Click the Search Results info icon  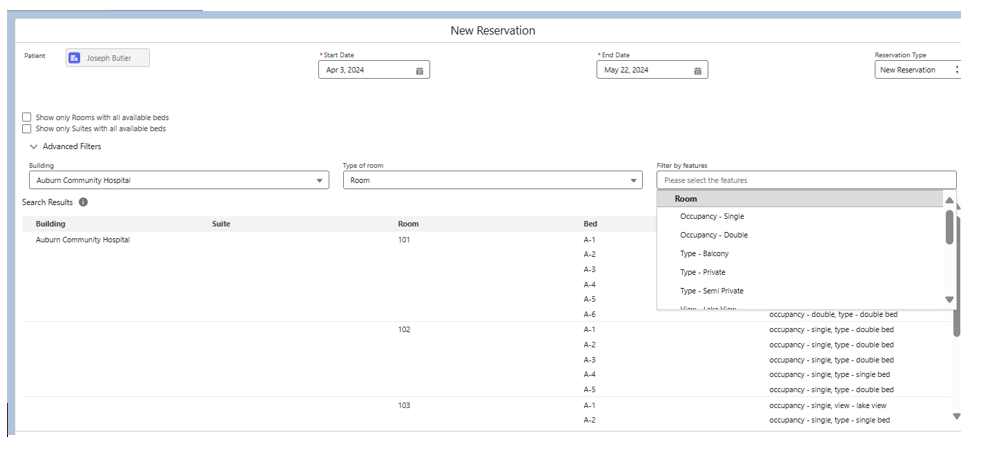pos(83,202)
